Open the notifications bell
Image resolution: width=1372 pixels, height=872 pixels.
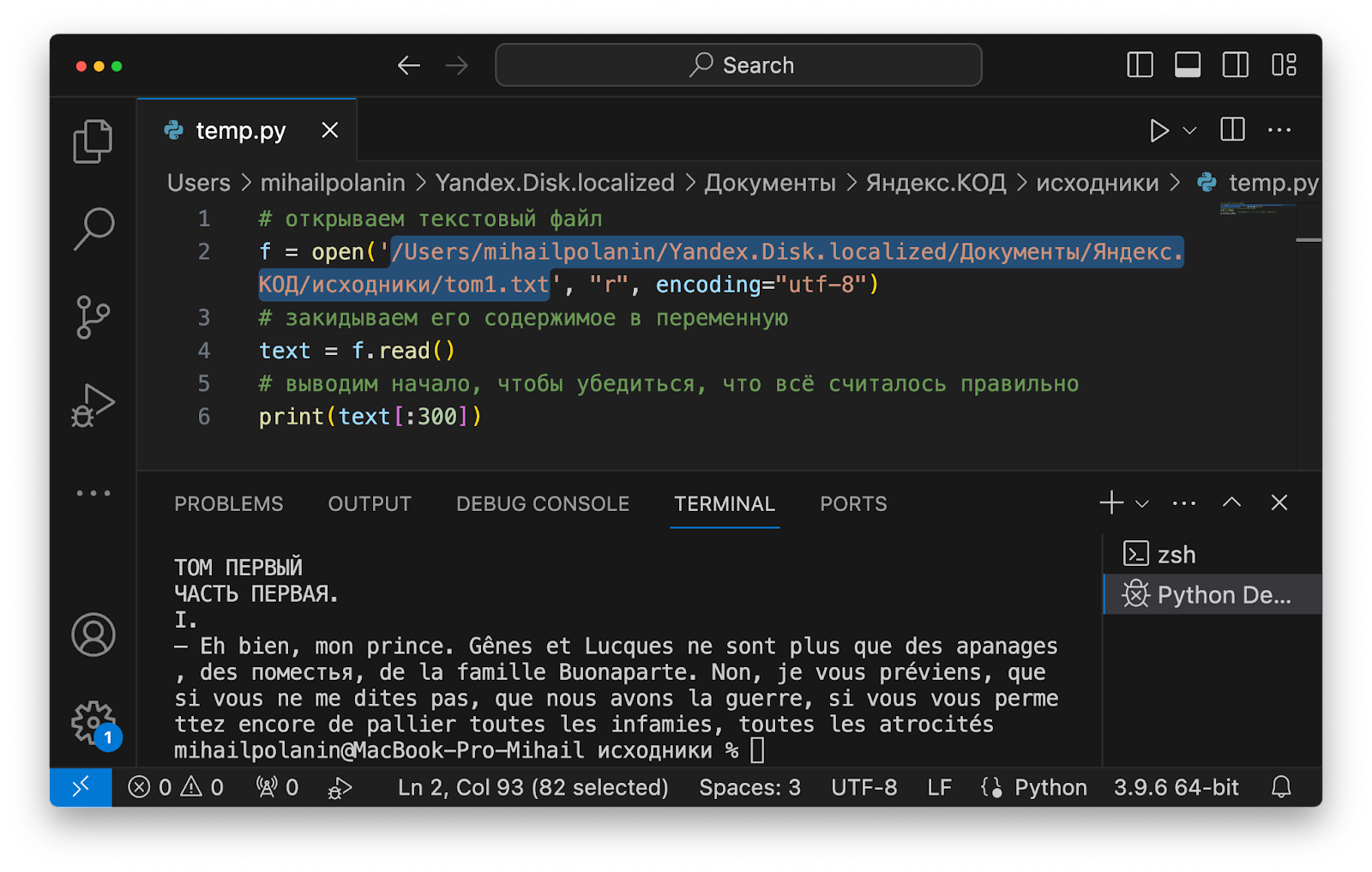[1282, 787]
